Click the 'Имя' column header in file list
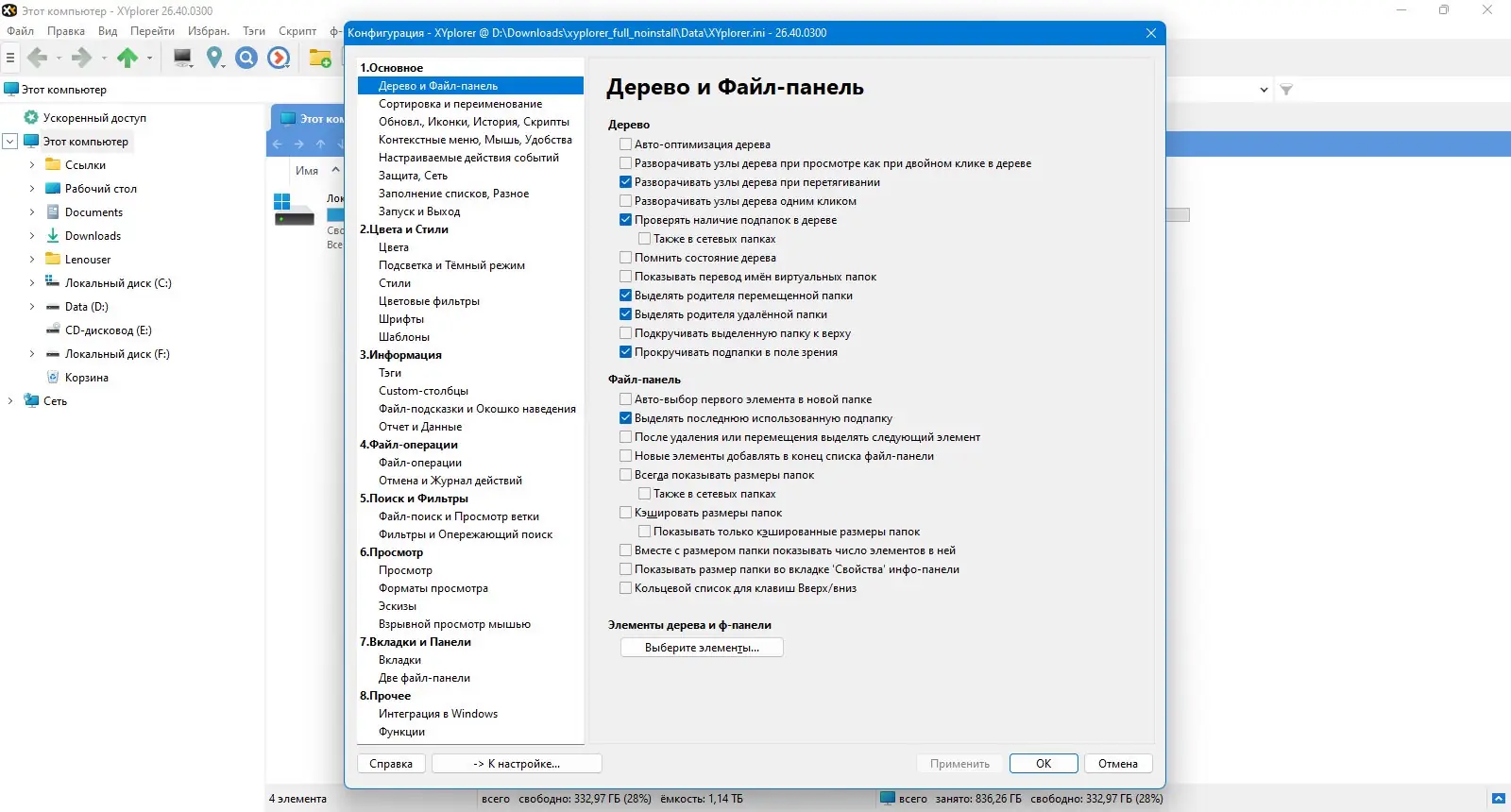This screenshot has height=812, width=1511. (307, 171)
